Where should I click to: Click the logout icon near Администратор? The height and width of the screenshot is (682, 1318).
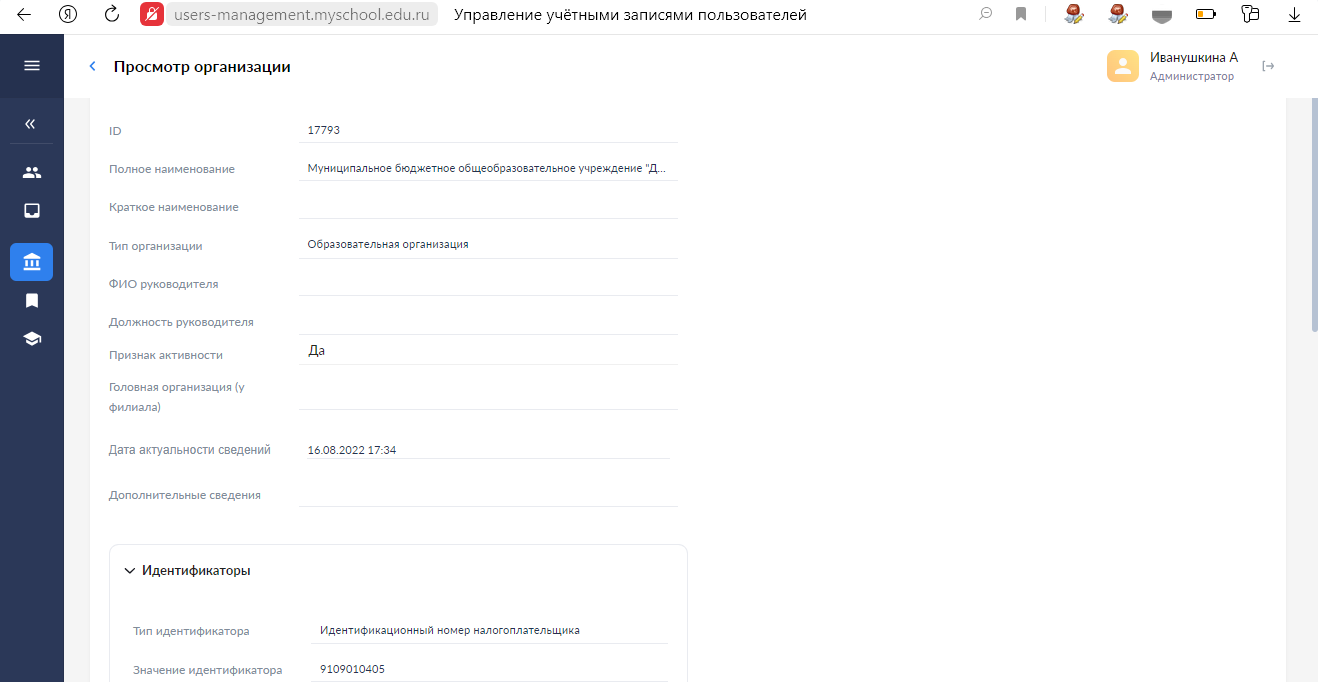1268,66
